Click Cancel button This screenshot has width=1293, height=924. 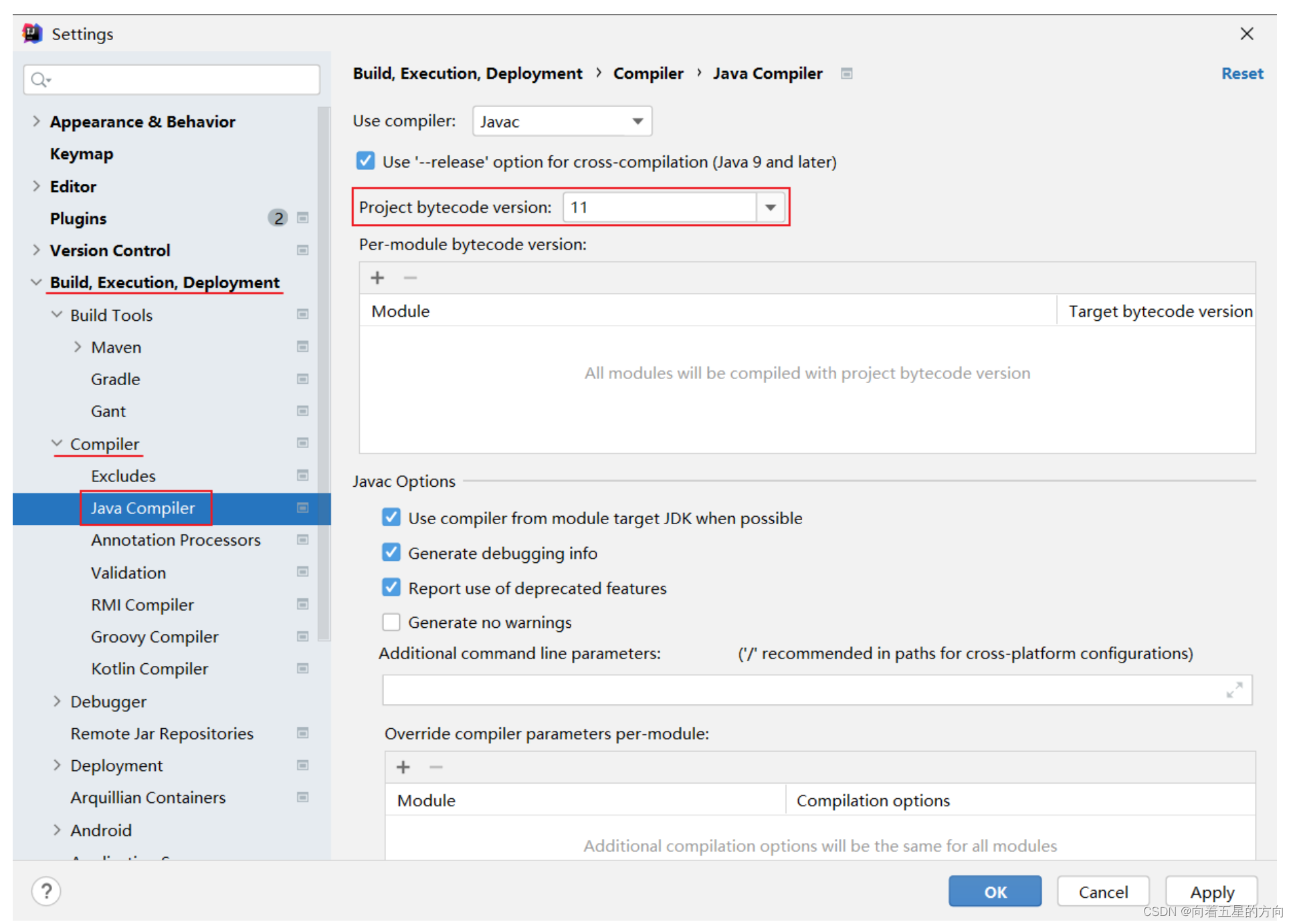(1103, 891)
